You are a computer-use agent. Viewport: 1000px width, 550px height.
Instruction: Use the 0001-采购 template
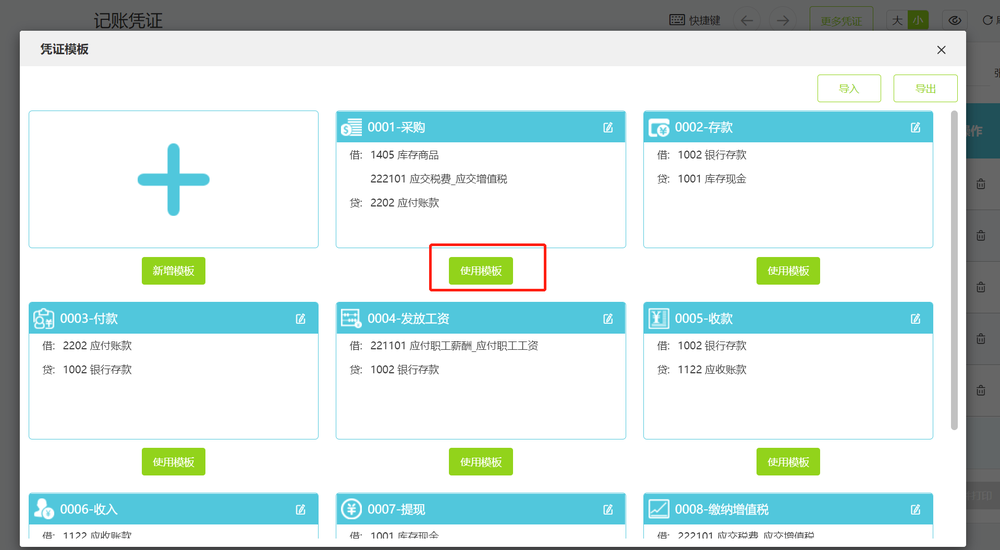(481, 271)
